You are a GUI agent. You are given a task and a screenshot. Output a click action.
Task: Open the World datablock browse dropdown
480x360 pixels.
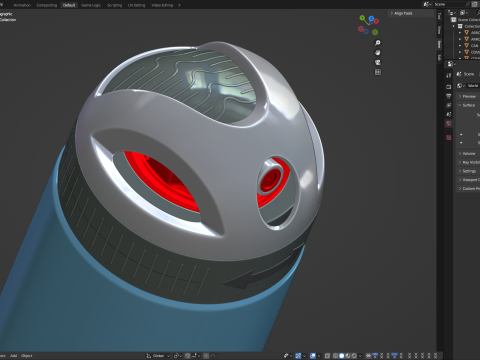coord(461,86)
